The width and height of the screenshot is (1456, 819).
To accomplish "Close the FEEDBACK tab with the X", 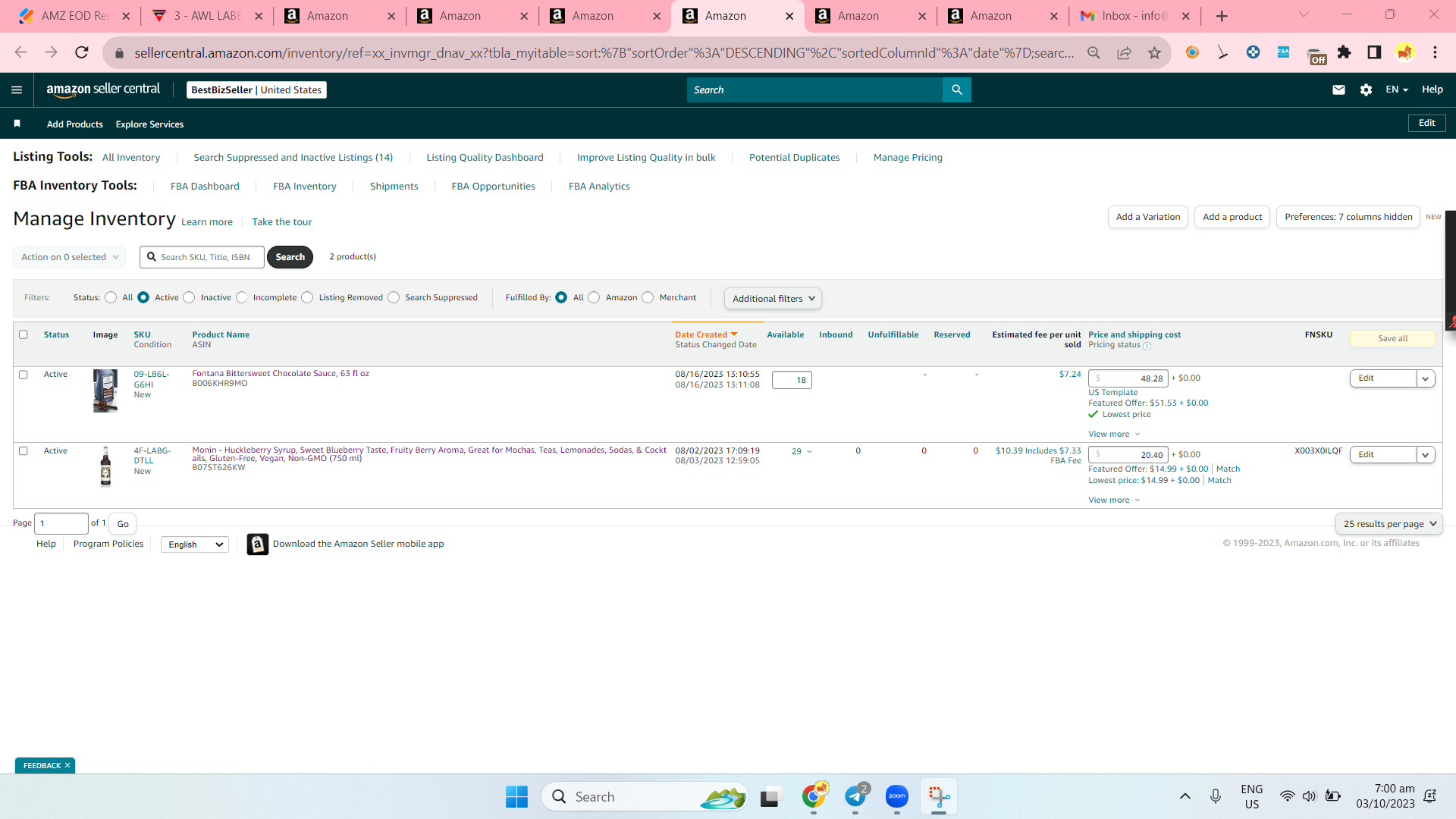I will tap(67, 765).
